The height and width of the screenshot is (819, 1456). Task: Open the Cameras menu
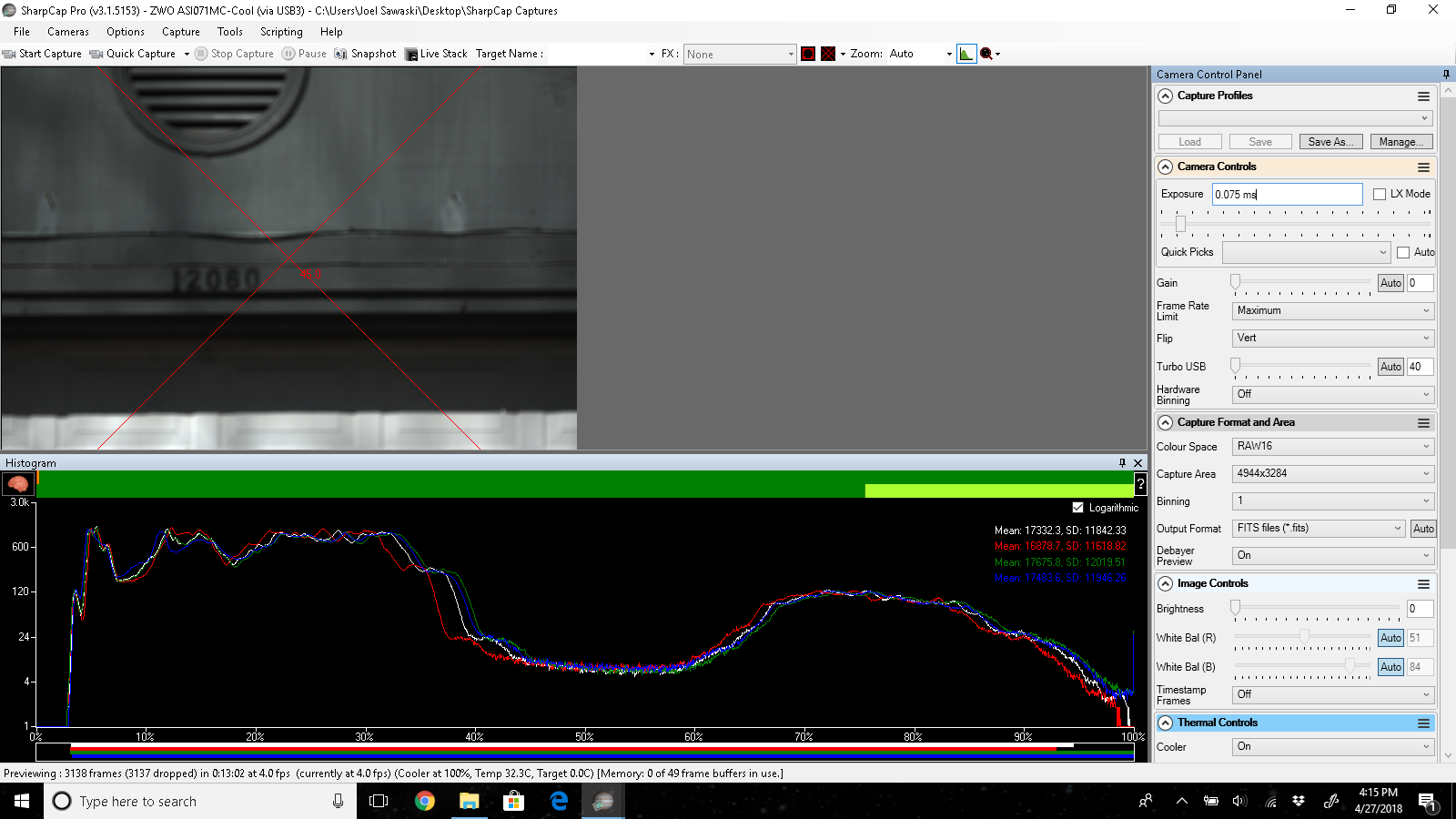[68, 31]
